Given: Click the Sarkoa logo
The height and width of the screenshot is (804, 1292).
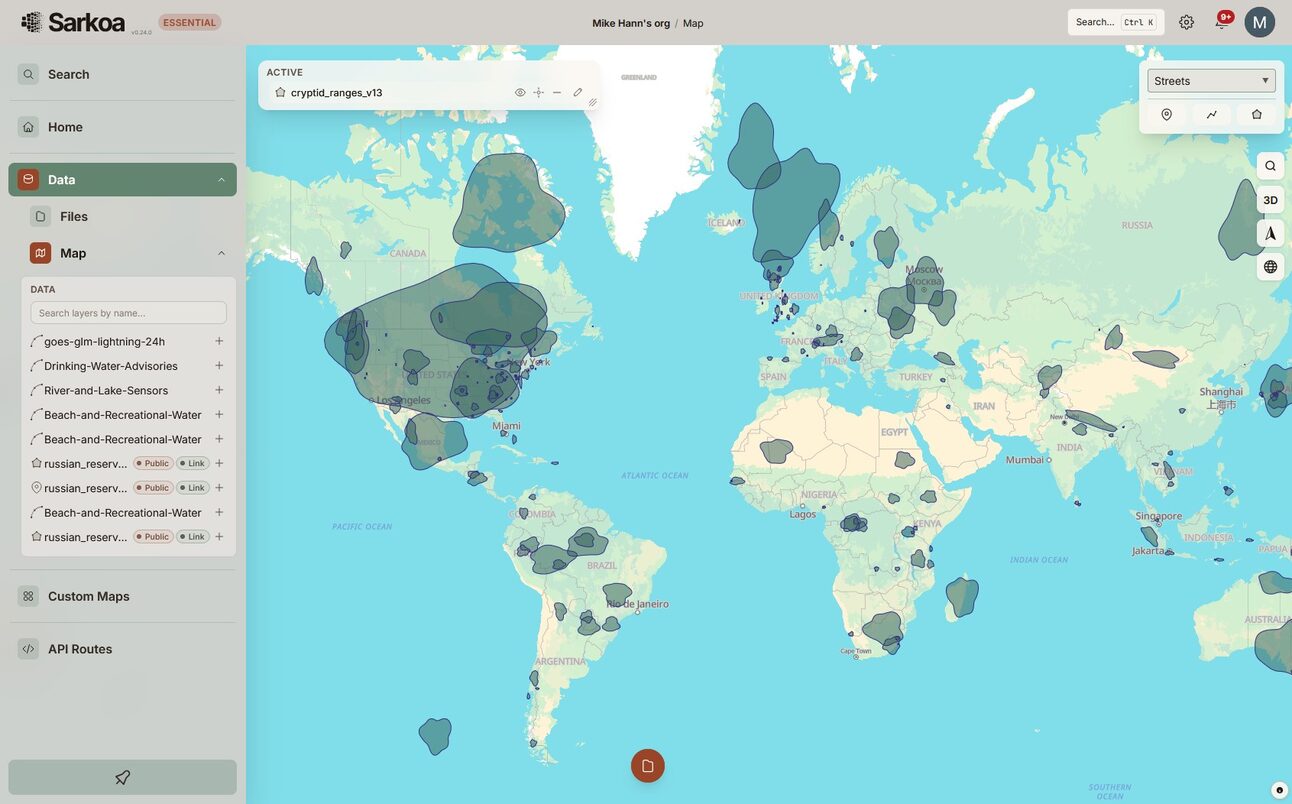Looking at the screenshot, I should point(74,22).
